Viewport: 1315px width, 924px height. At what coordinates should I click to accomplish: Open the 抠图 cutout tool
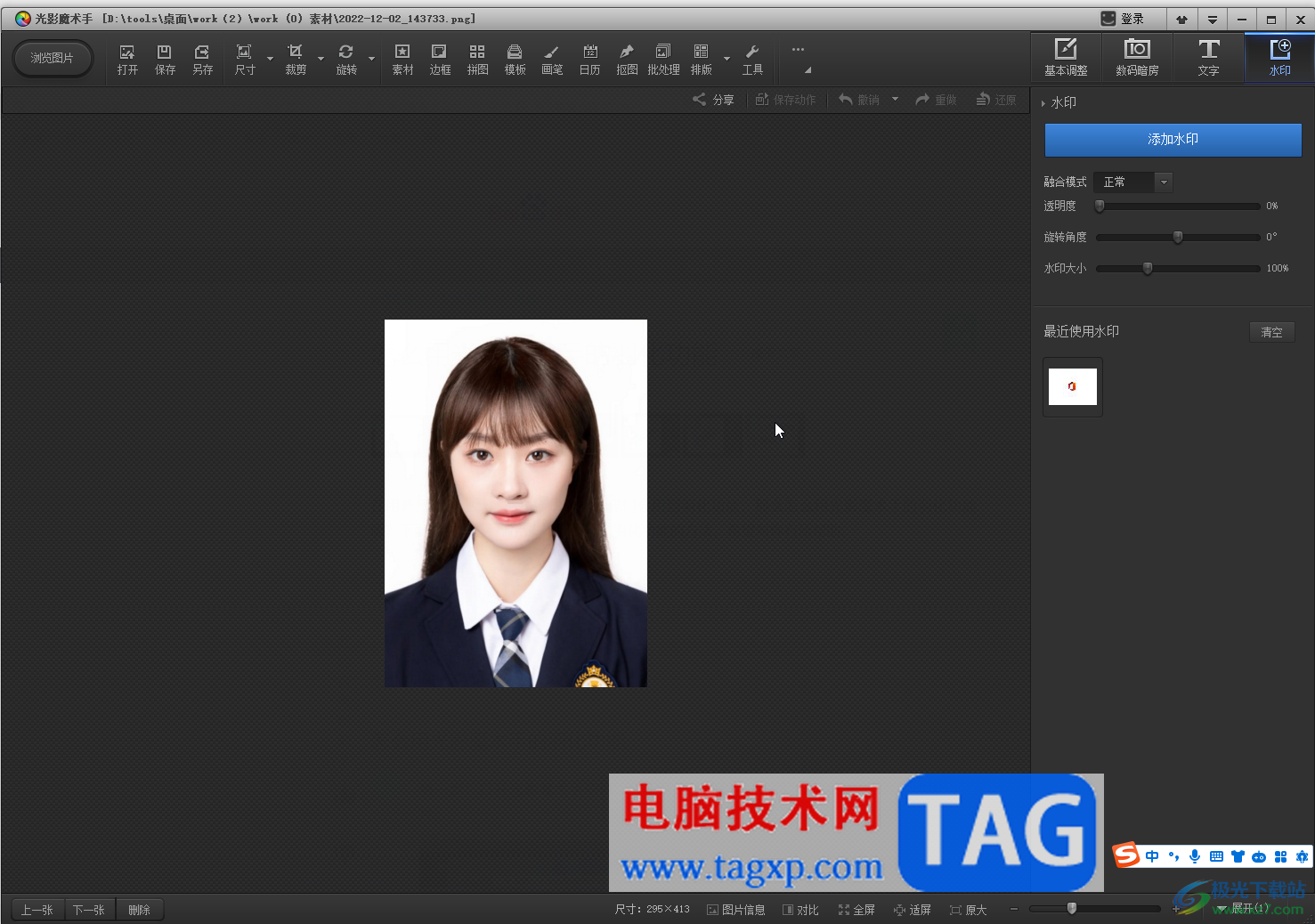tap(627, 59)
